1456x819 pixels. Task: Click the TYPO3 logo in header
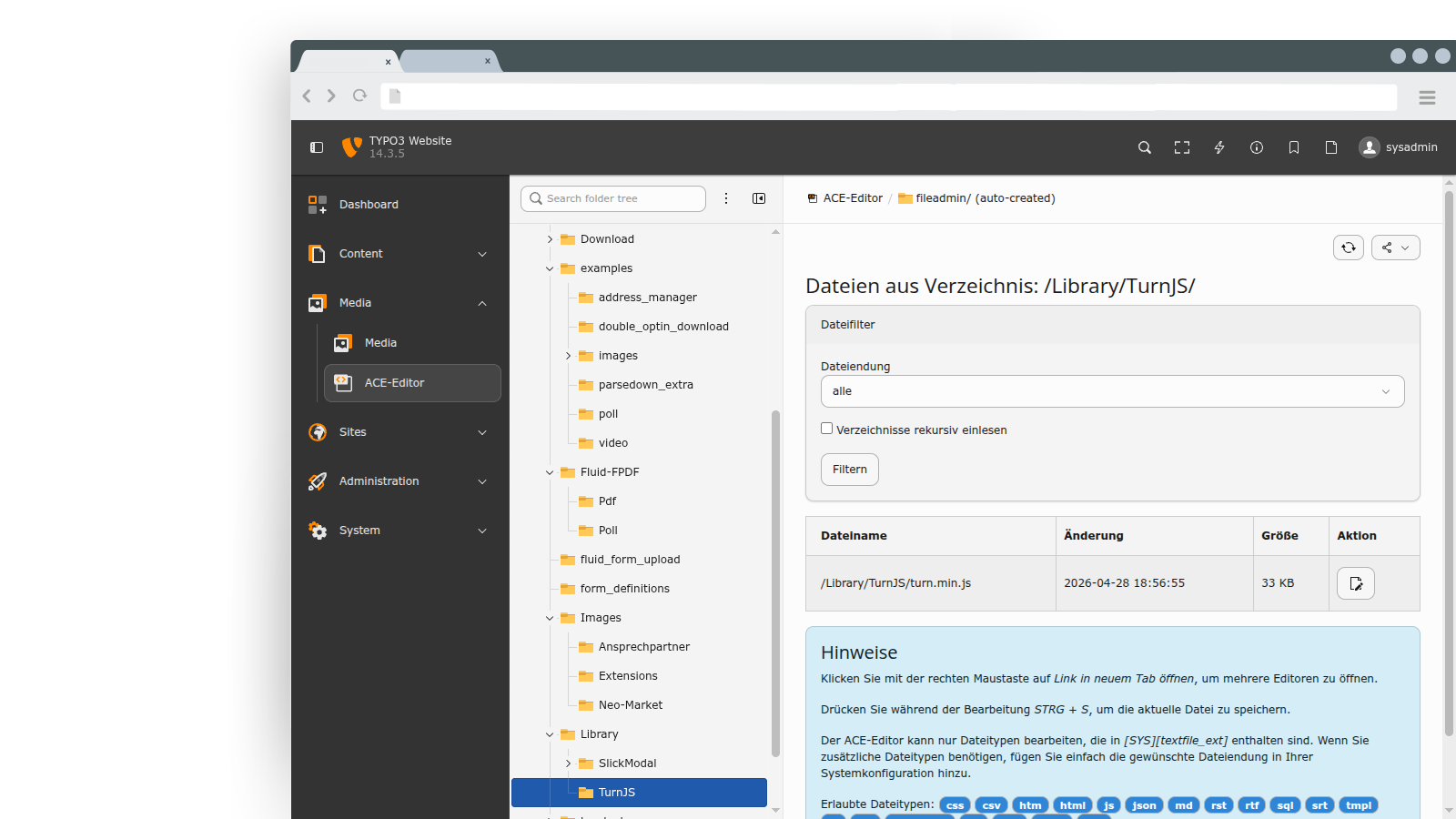point(351,147)
